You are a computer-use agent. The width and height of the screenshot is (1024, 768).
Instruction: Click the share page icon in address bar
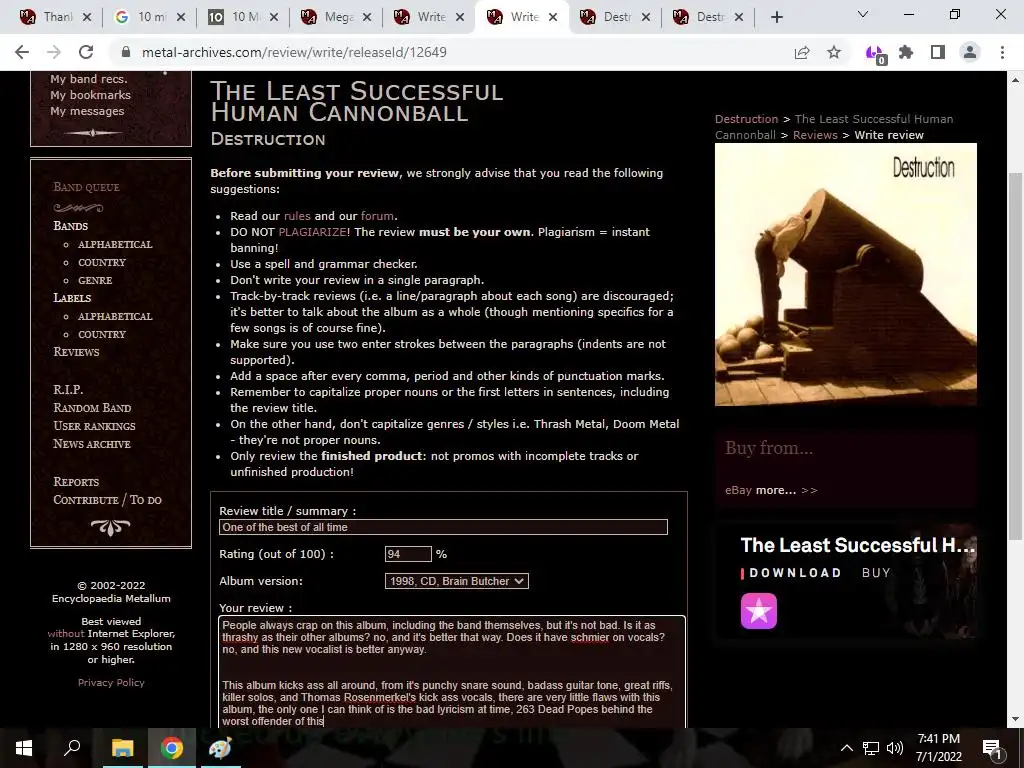coord(802,52)
